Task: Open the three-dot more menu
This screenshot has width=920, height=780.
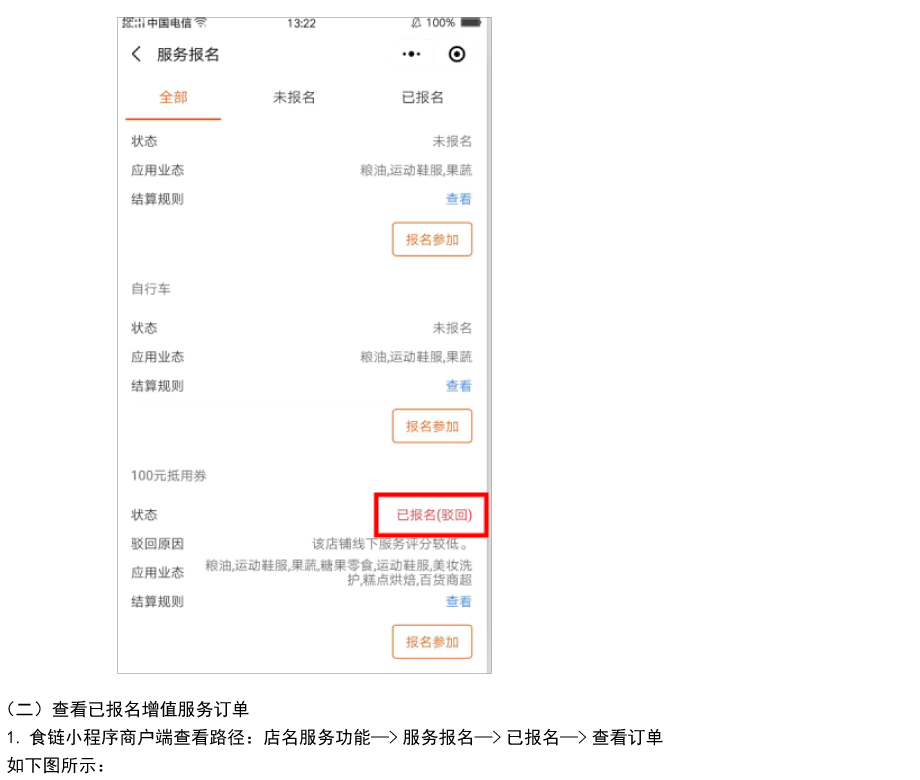Action: pos(411,54)
